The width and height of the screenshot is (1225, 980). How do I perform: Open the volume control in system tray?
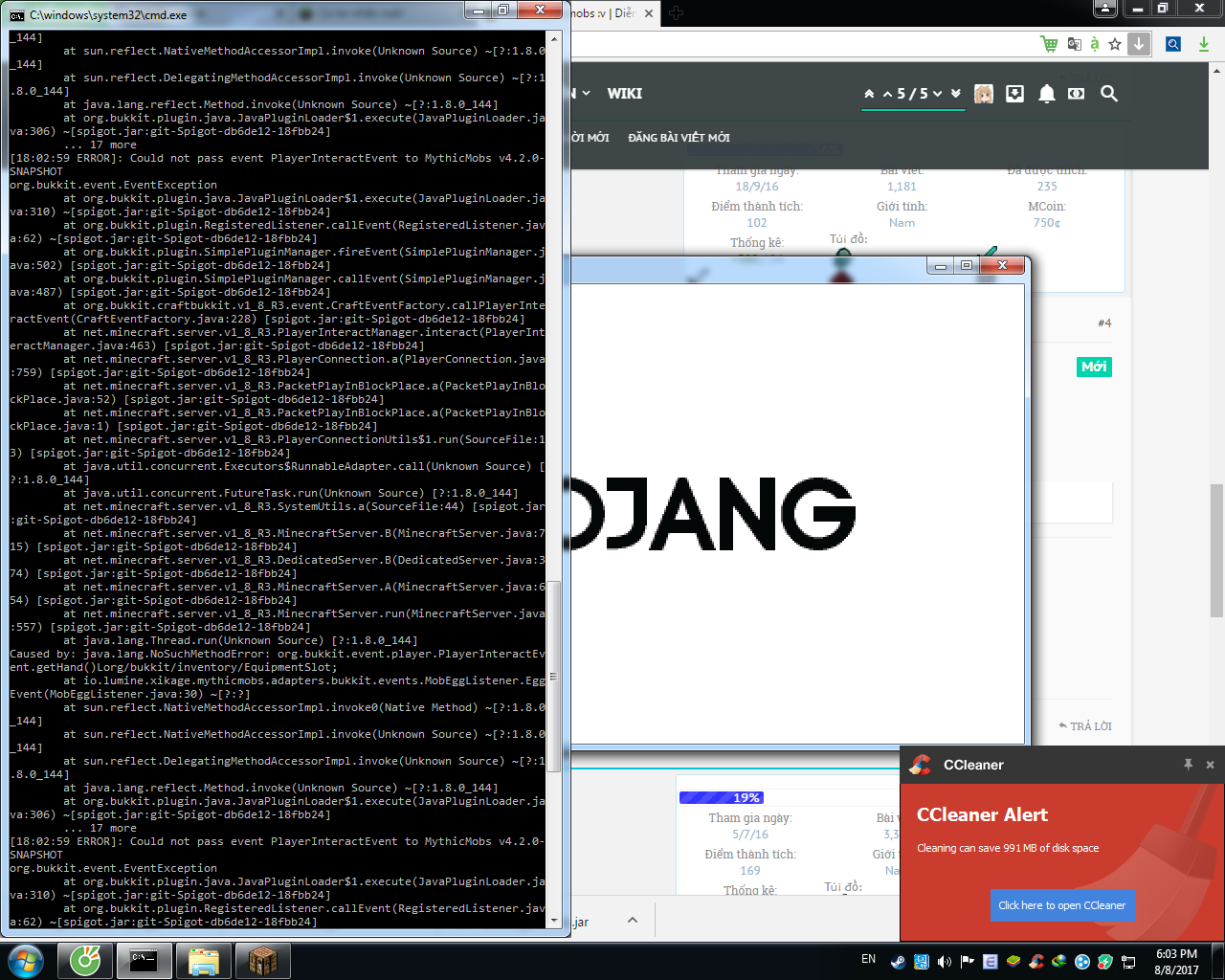[945, 962]
